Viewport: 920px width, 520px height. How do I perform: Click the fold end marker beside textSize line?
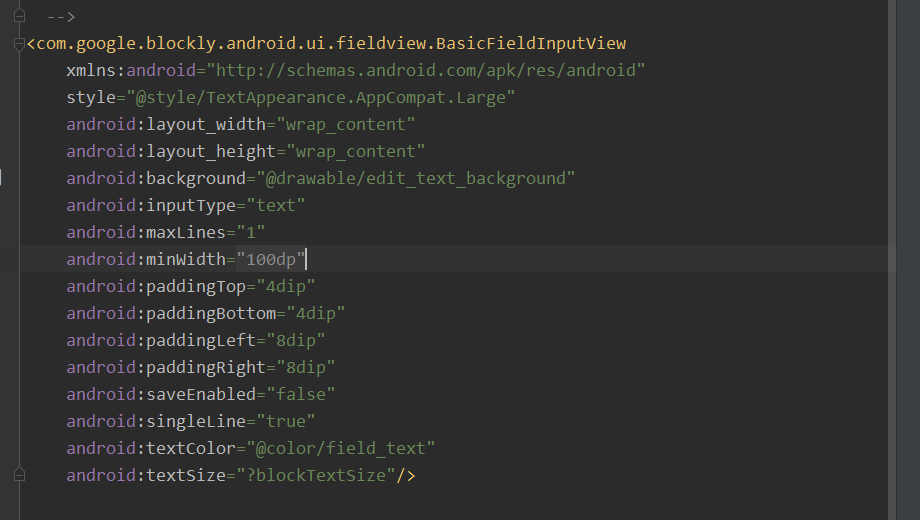(19, 475)
